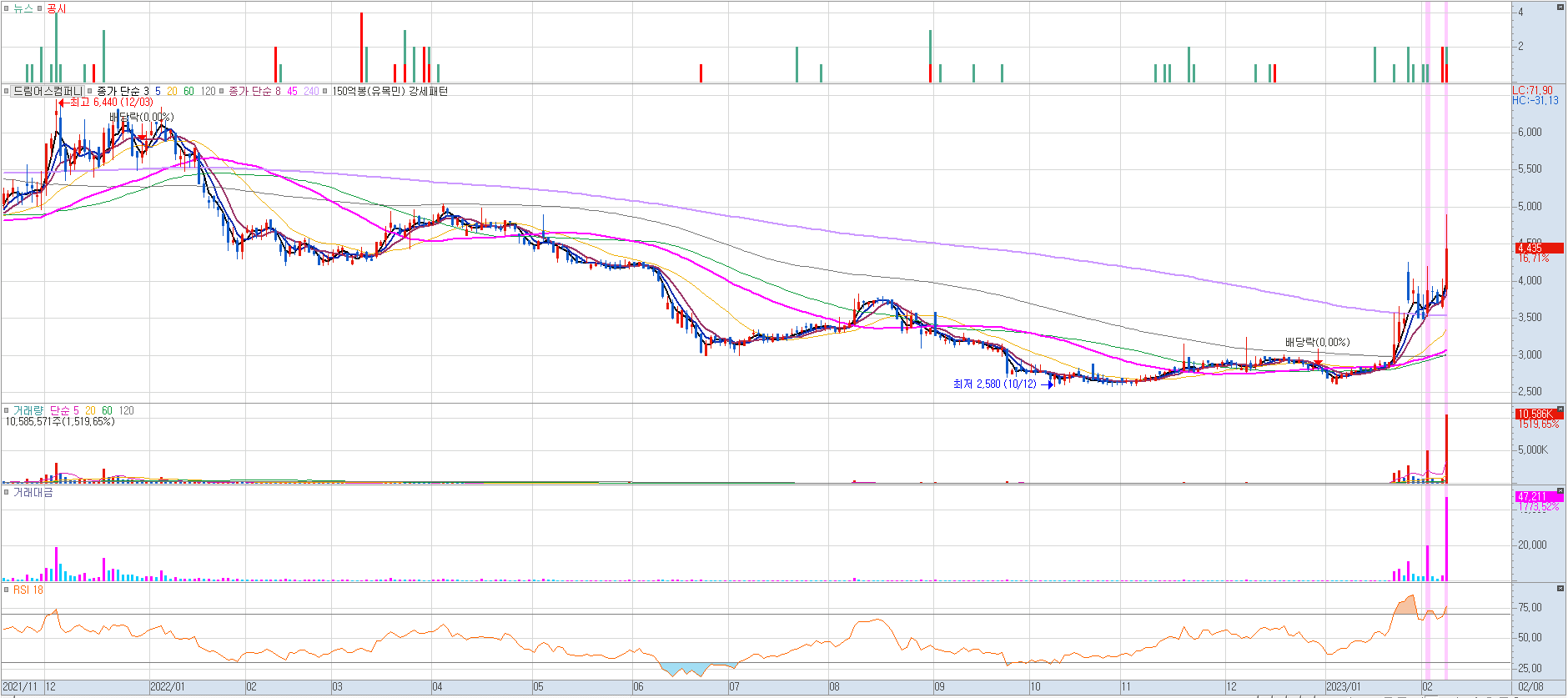Select the orange 20 price moving average number

pyautogui.click(x=172, y=91)
